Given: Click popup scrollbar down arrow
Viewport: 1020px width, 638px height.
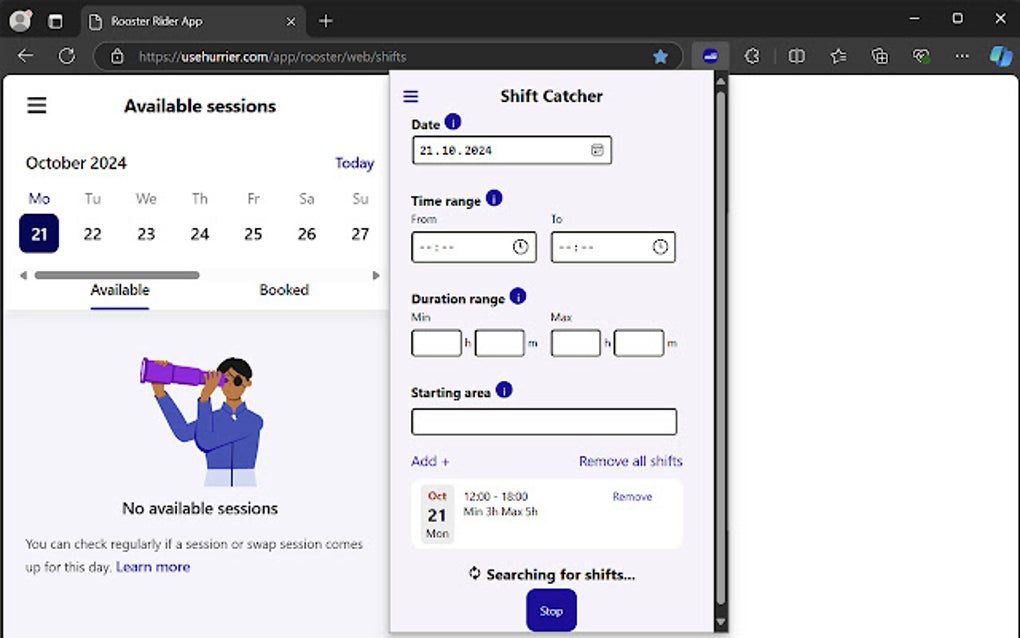Looking at the screenshot, I should click(720, 622).
